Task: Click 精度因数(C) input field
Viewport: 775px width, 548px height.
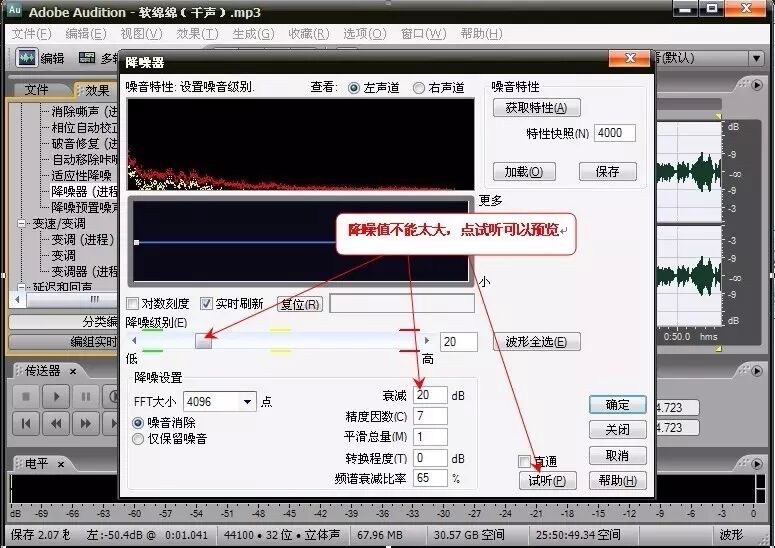Action: pos(430,416)
